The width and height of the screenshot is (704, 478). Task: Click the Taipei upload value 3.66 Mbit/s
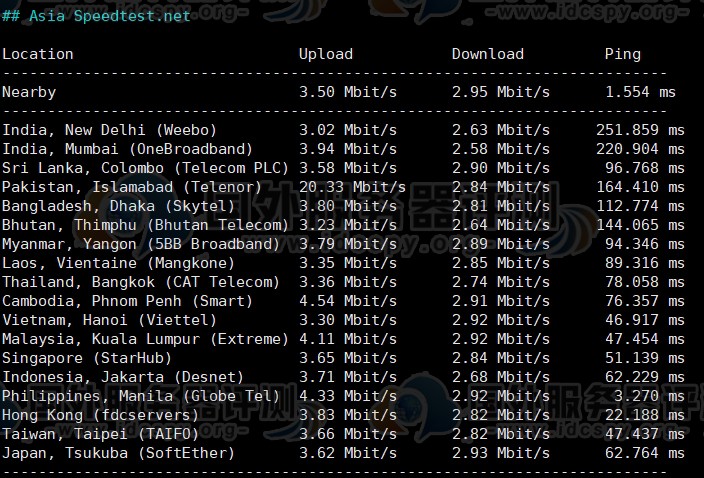(x=348, y=434)
